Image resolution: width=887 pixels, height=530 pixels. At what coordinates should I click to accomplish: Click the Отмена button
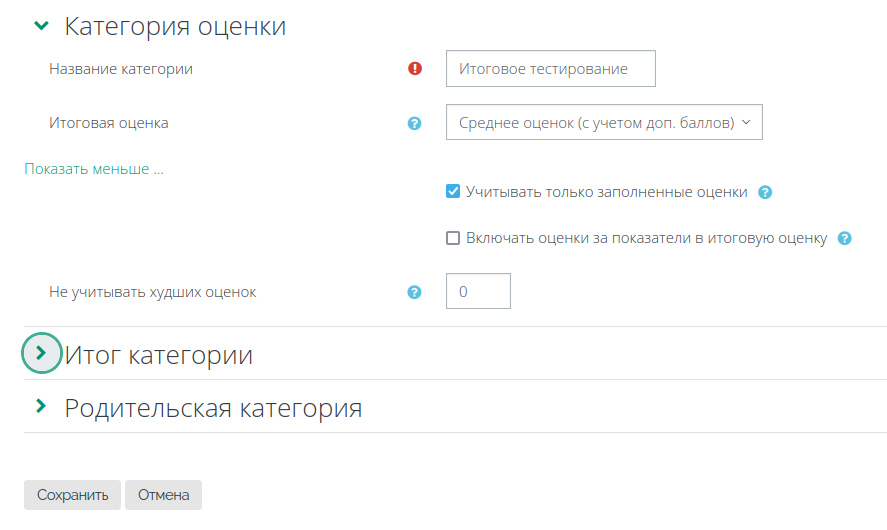coord(163,495)
